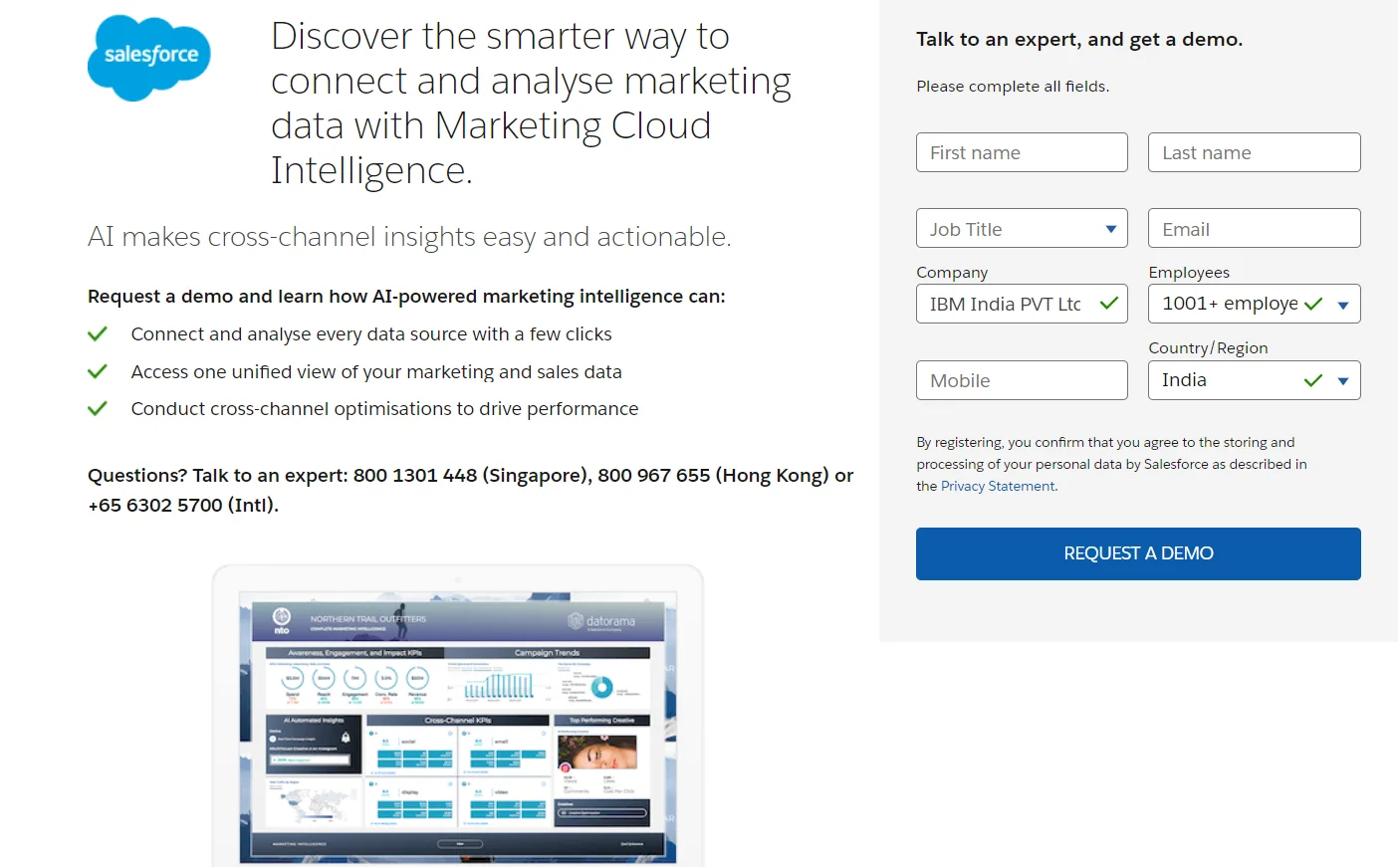Click the "Please complete all fields." note
This screenshot has width=1400, height=867.
click(1013, 87)
